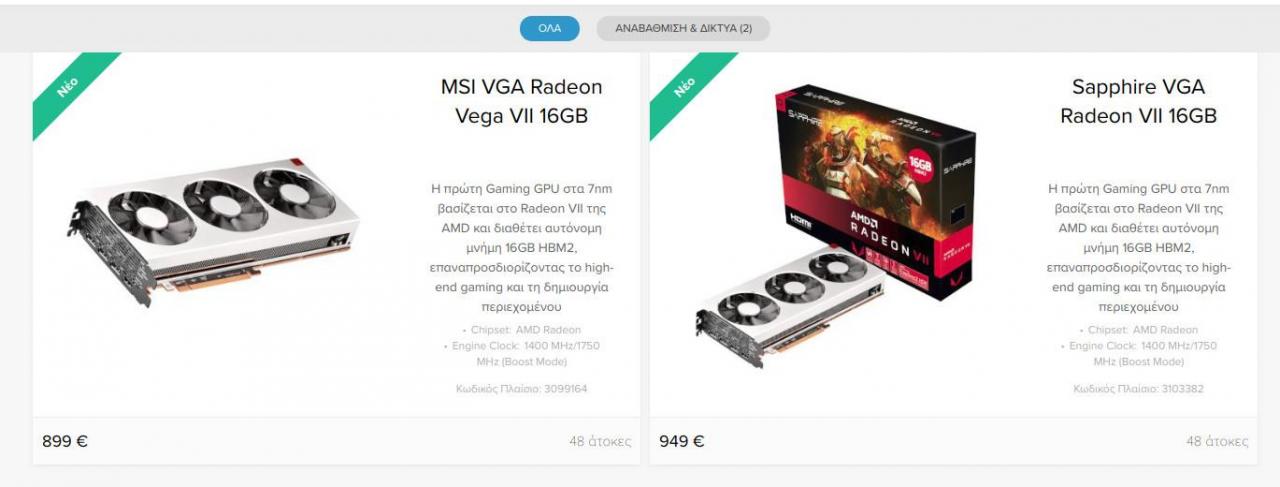Click 48 άτοκες under the Sapphire product
This screenshot has width=1280, height=487.
[x=1217, y=441]
